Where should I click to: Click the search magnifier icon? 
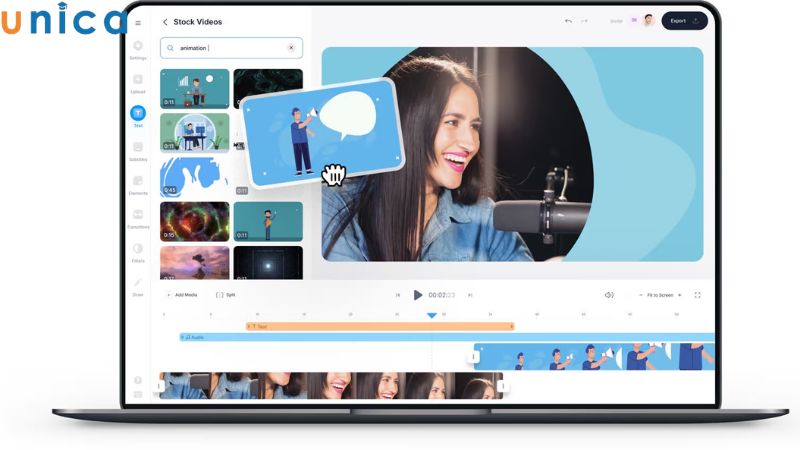[170, 48]
